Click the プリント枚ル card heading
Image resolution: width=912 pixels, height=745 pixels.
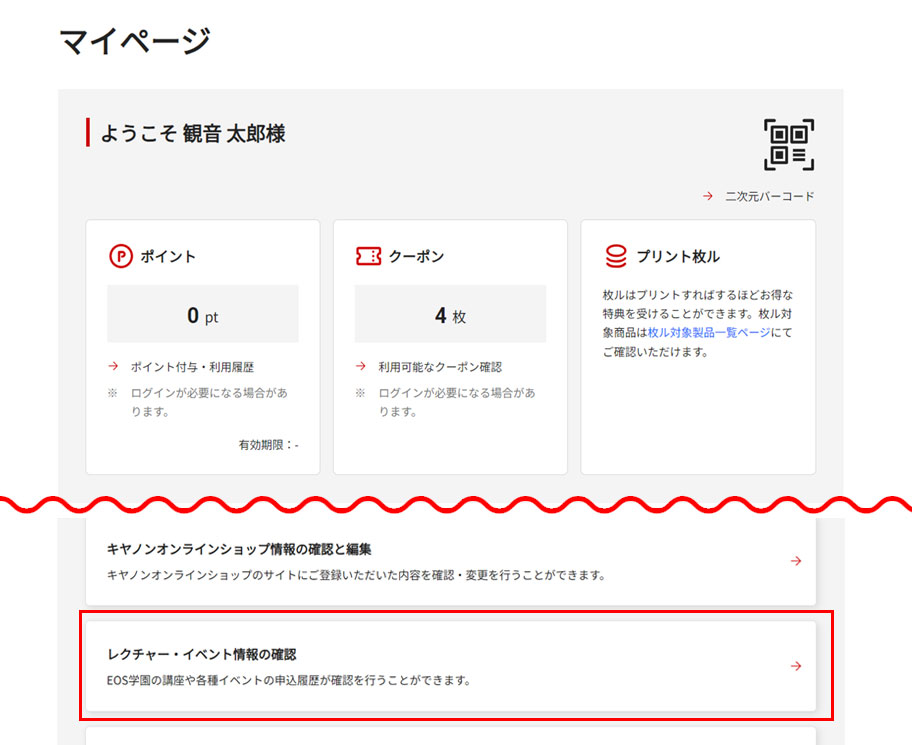pyautogui.click(x=677, y=257)
